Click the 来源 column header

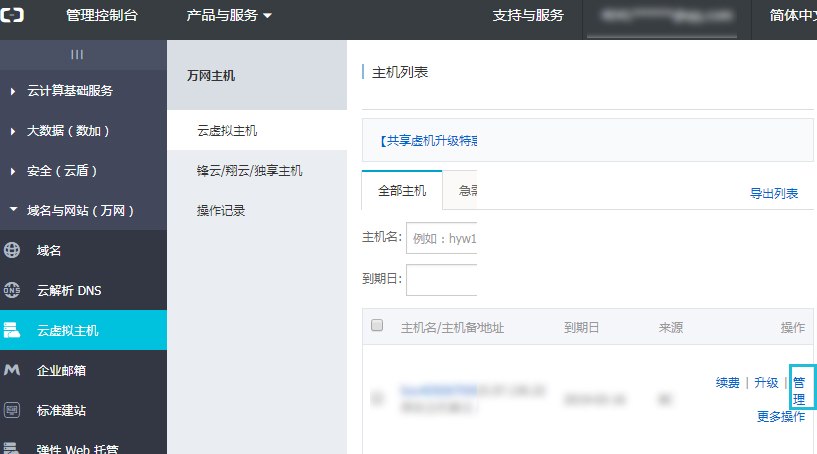pos(671,328)
